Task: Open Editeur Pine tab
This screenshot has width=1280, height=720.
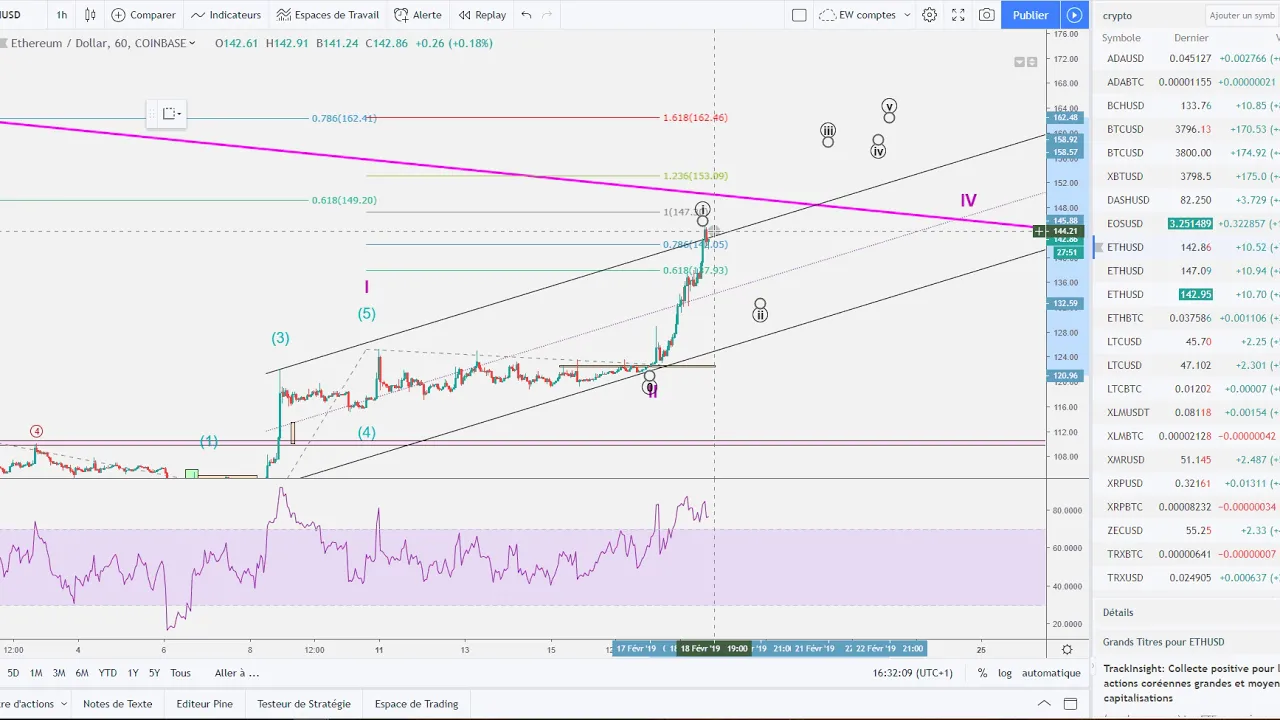Action: [204, 704]
